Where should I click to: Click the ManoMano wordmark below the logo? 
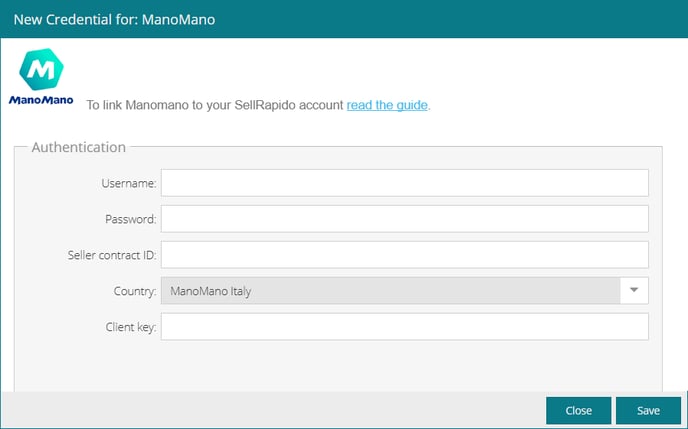point(42,100)
